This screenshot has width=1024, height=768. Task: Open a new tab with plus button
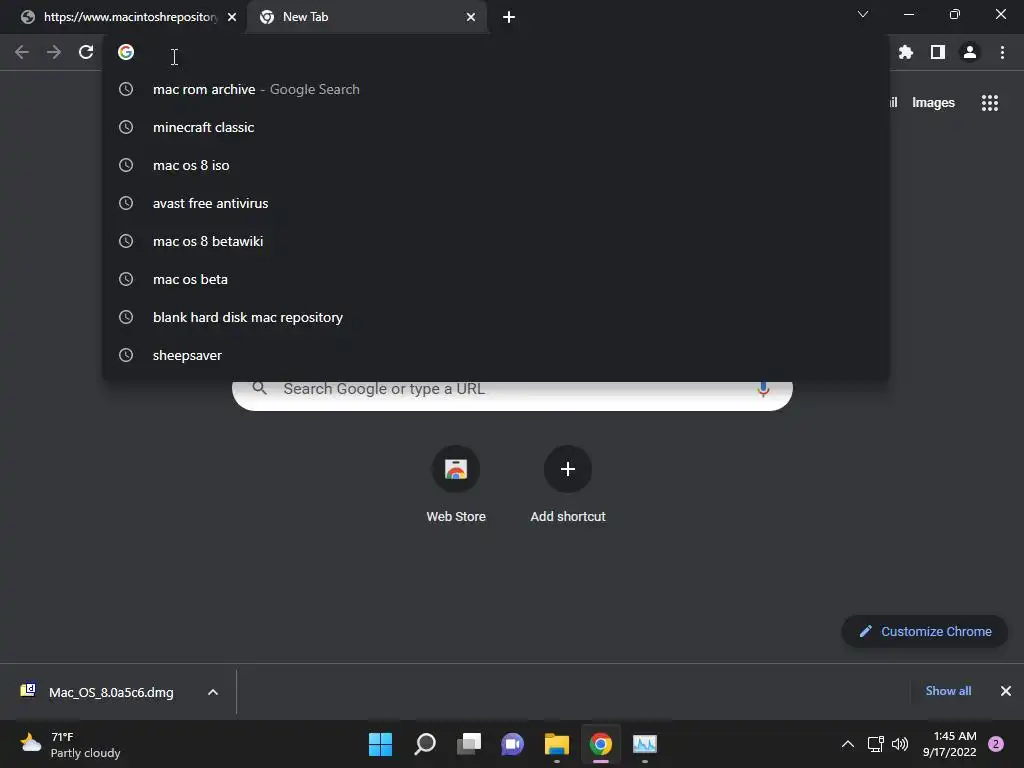pyautogui.click(x=509, y=17)
